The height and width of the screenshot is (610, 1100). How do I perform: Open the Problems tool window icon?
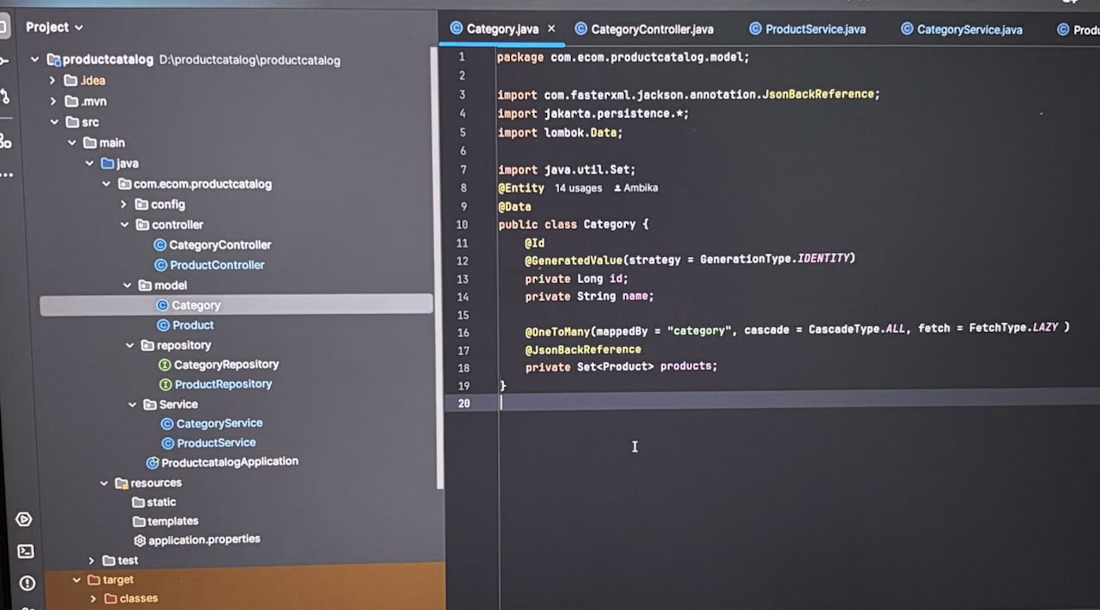pyautogui.click(x=27, y=583)
